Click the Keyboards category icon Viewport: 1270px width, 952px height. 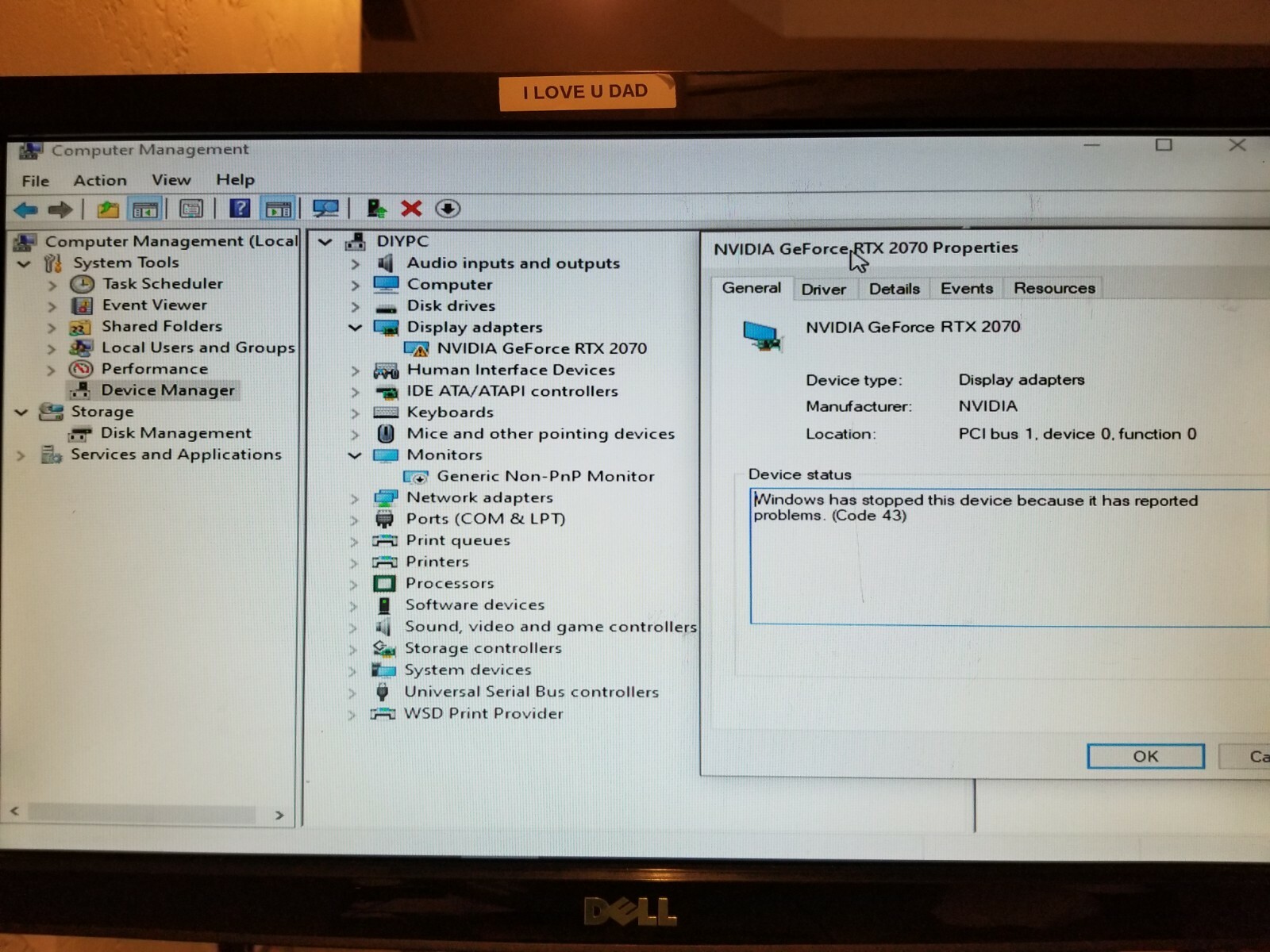click(386, 413)
